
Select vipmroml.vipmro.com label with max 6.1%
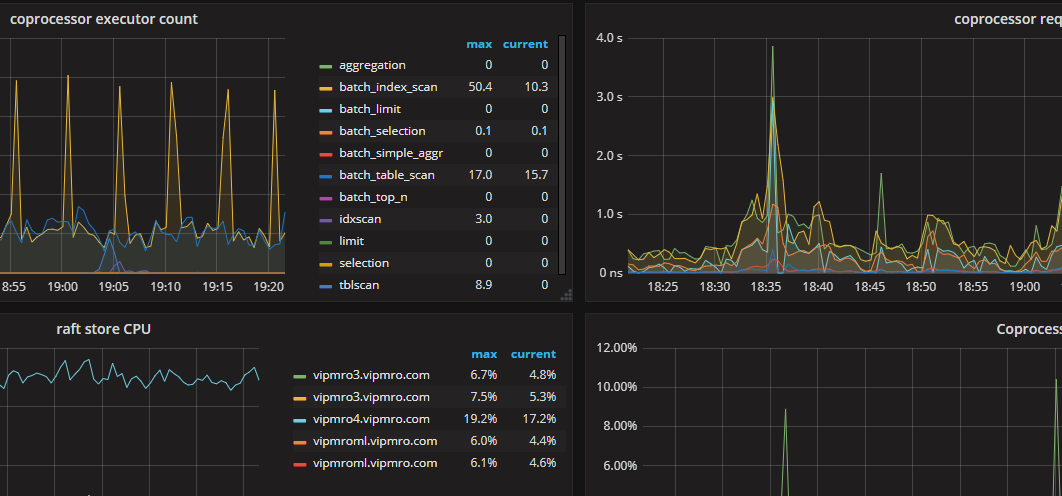point(375,463)
